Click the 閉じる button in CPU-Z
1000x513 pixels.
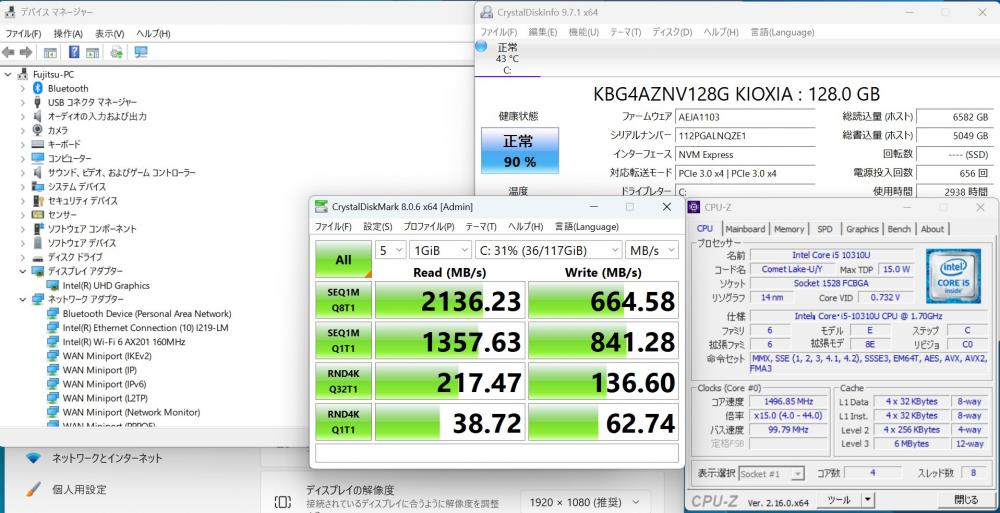pos(966,499)
